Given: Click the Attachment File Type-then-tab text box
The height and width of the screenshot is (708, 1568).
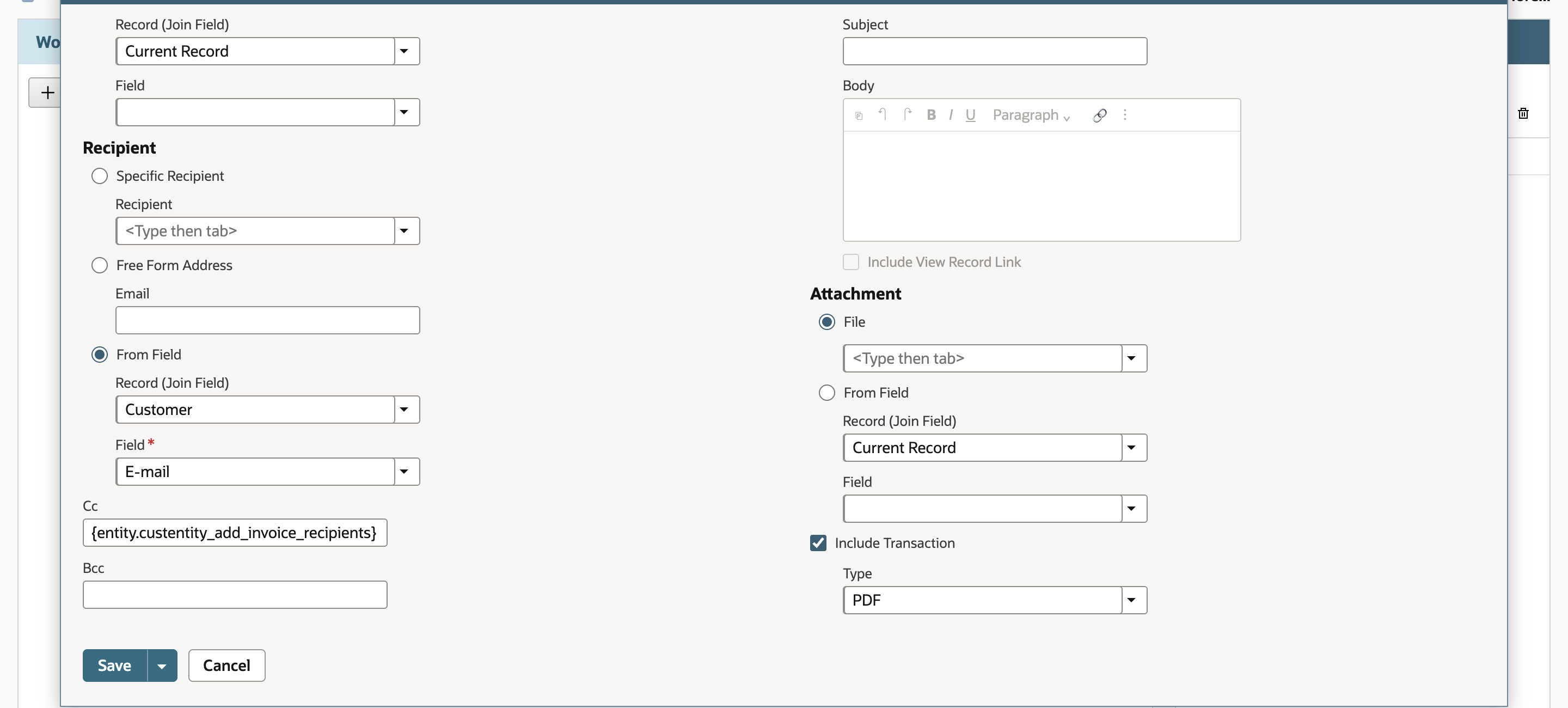Looking at the screenshot, I should coord(982,358).
